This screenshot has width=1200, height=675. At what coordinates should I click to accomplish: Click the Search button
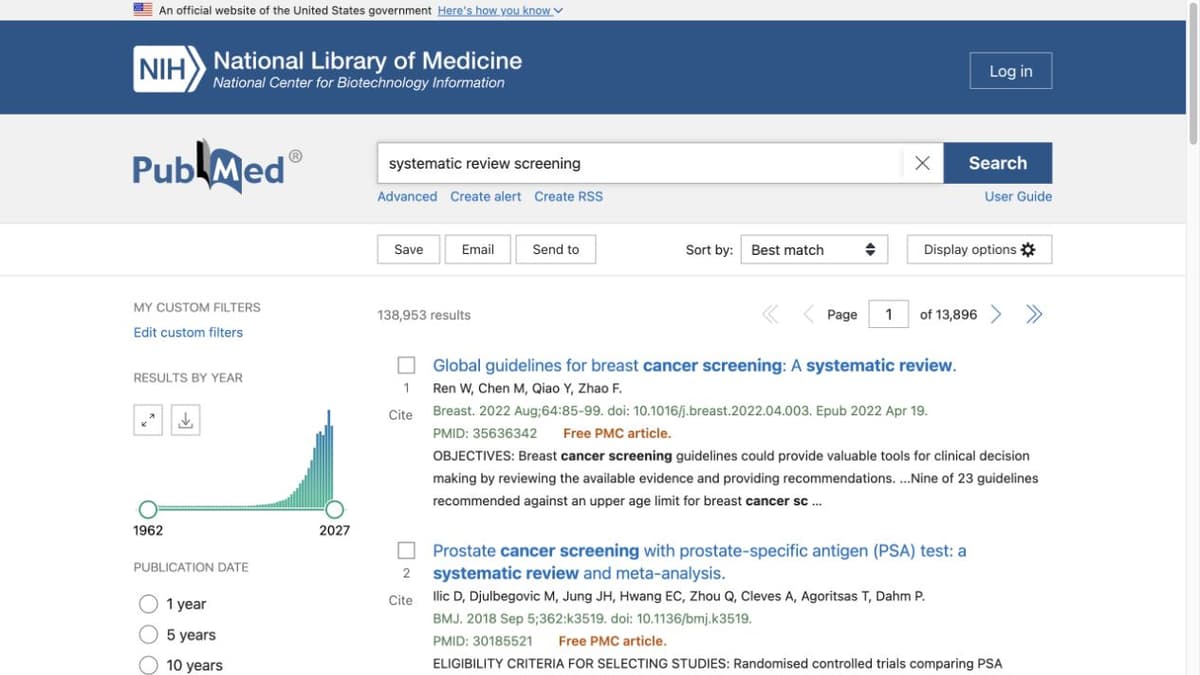(x=997, y=163)
